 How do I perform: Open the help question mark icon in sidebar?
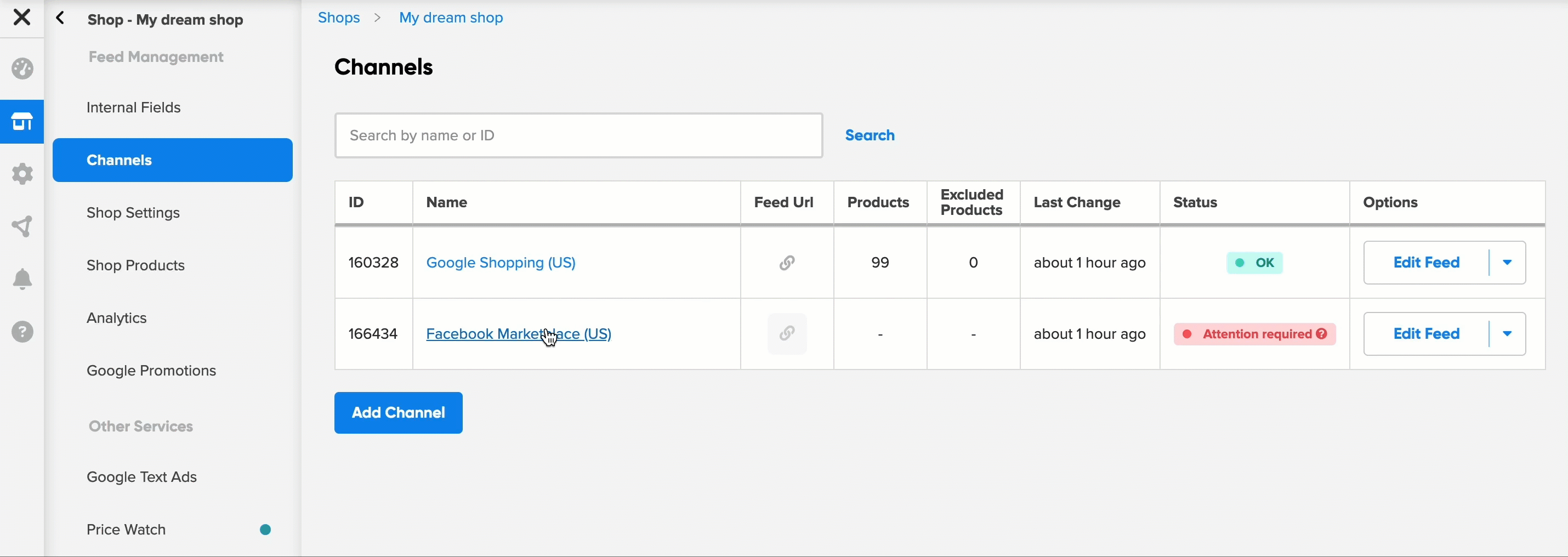22,332
